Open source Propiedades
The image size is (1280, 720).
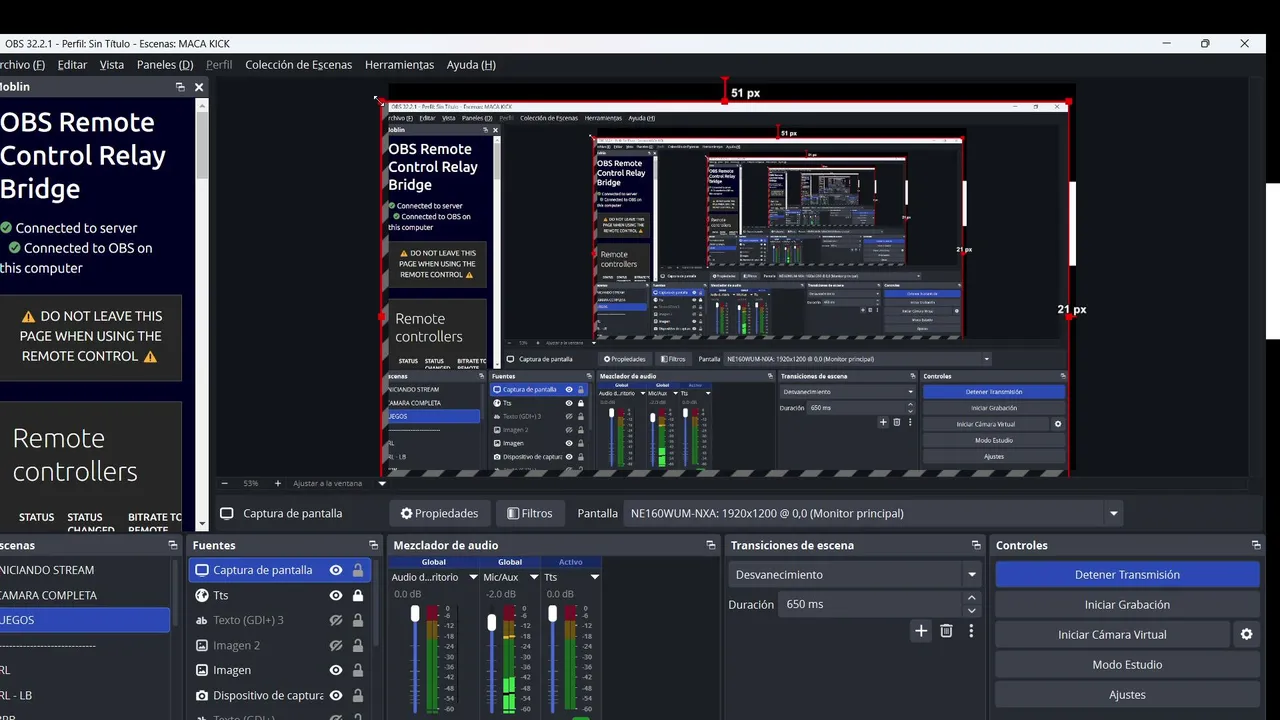[439, 513]
